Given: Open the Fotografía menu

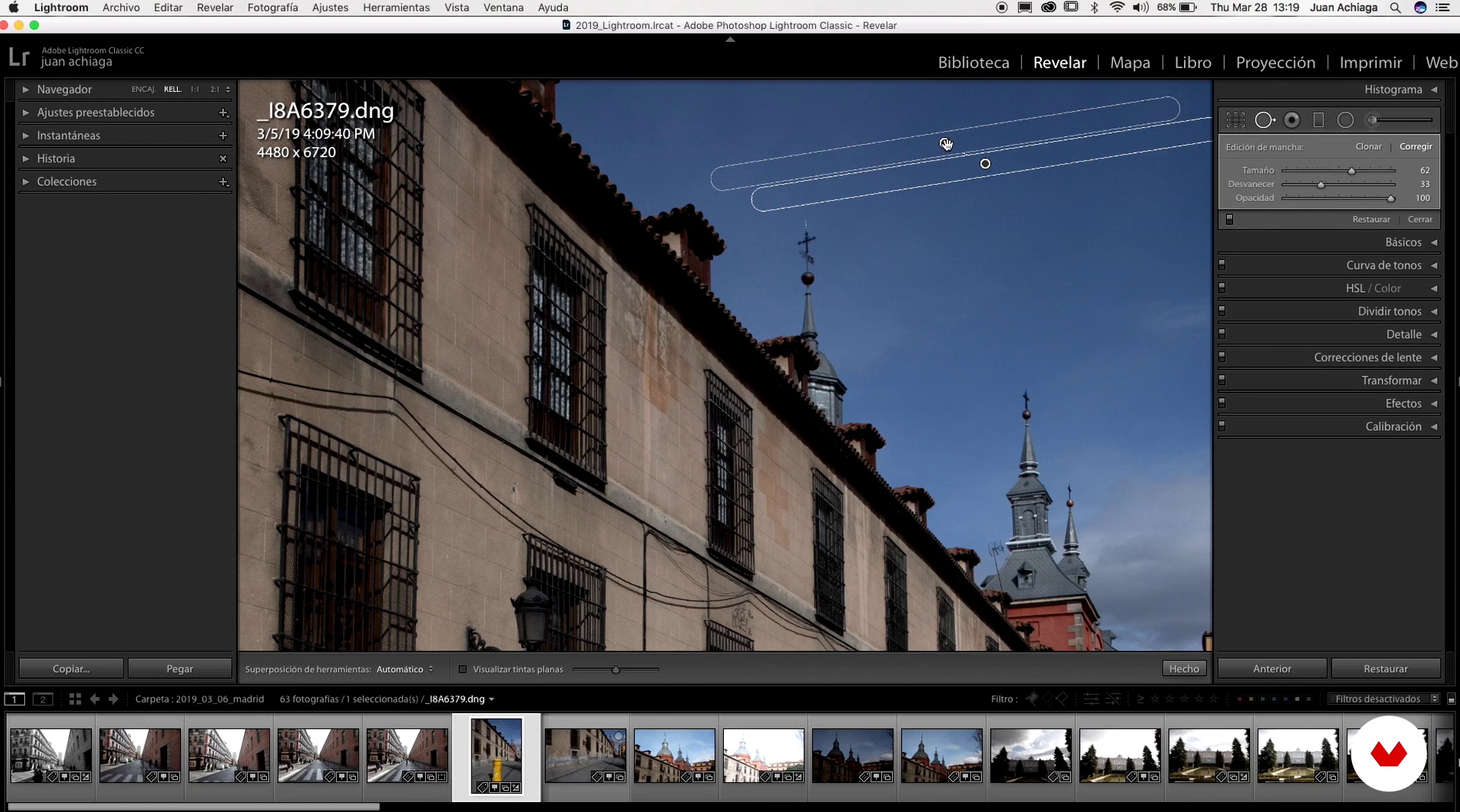Looking at the screenshot, I should [272, 8].
